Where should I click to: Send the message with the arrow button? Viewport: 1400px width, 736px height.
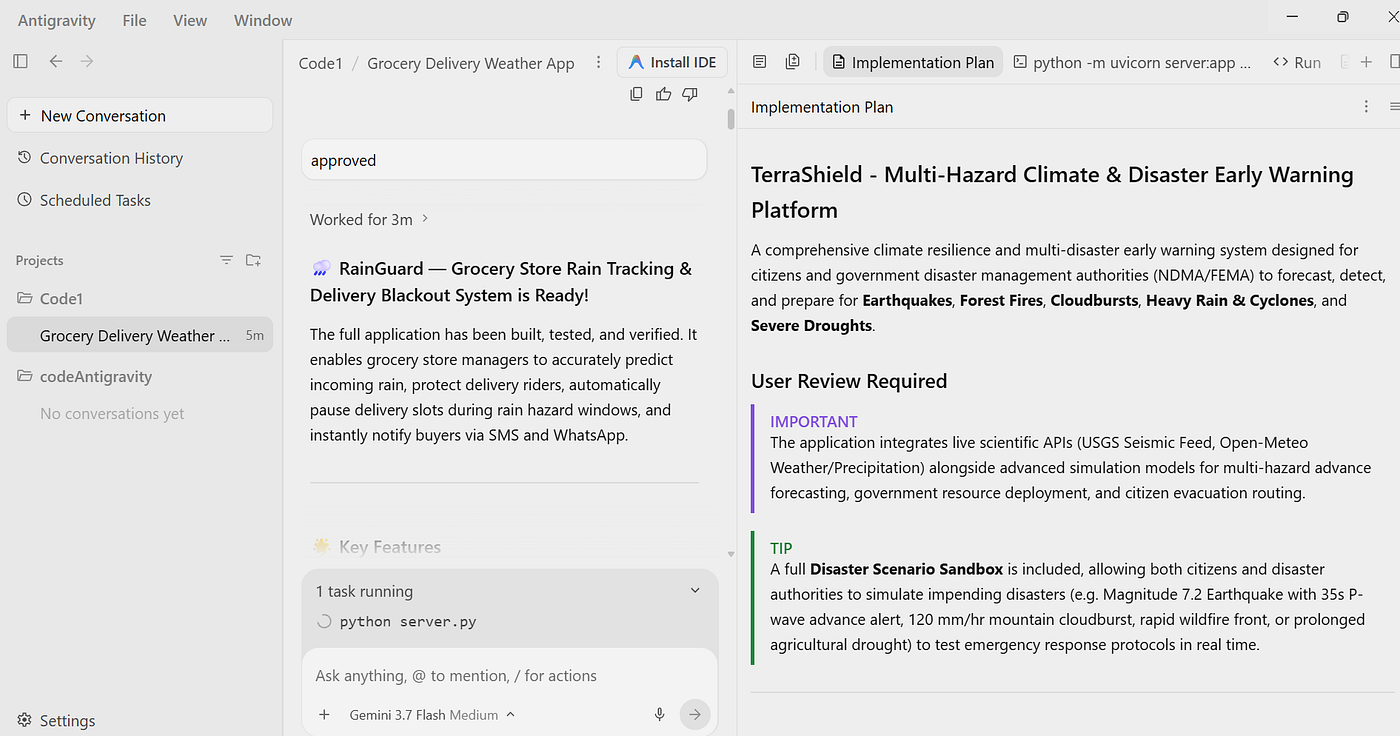[695, 714]
